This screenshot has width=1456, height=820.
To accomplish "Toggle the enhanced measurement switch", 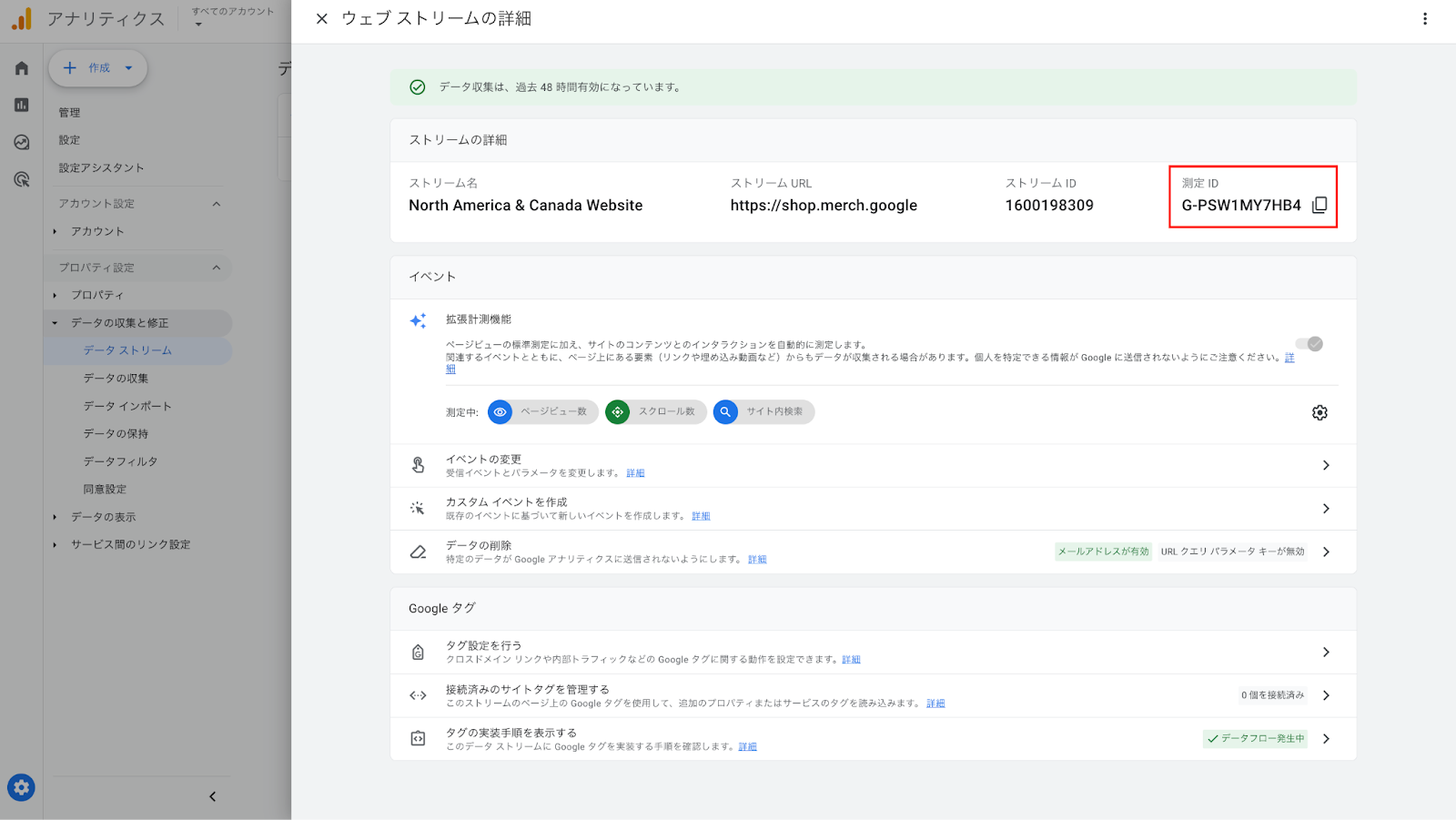I will [1309, 344].
